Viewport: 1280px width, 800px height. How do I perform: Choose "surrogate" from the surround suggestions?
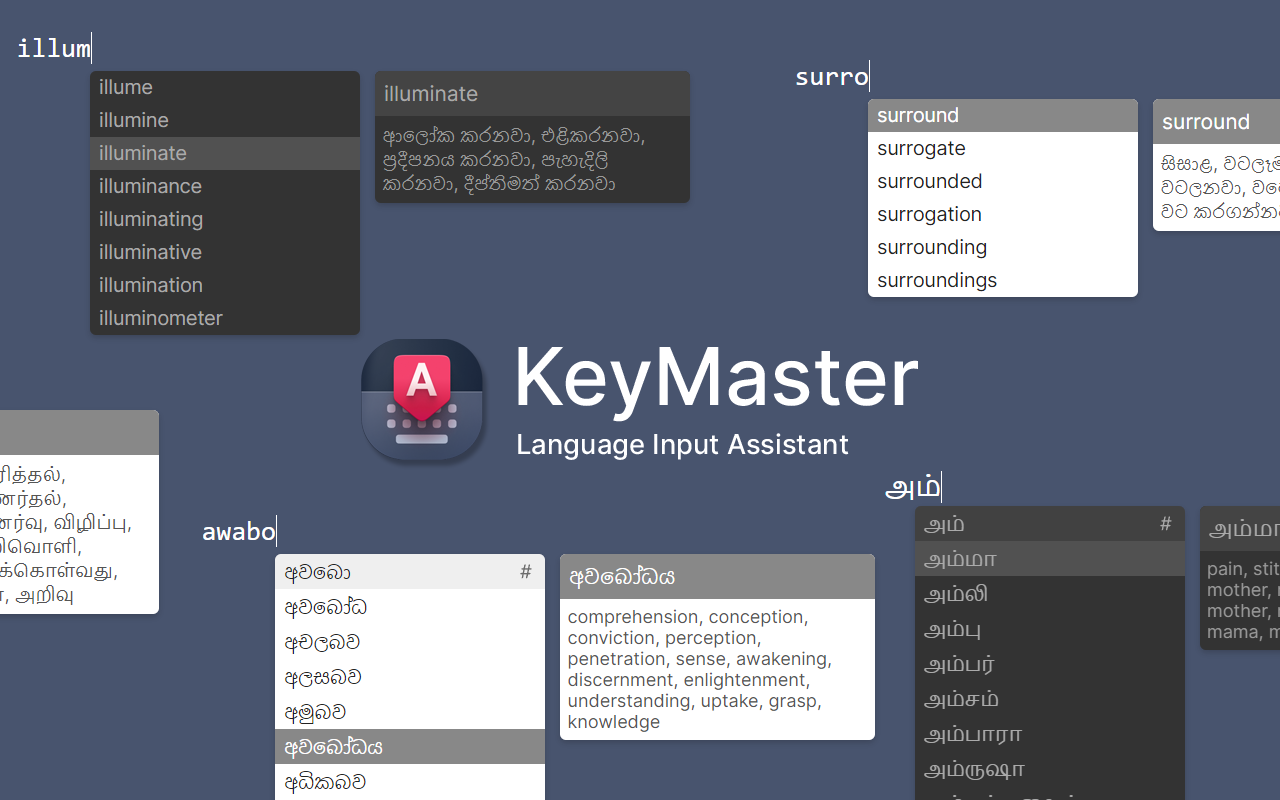point(920,148)
